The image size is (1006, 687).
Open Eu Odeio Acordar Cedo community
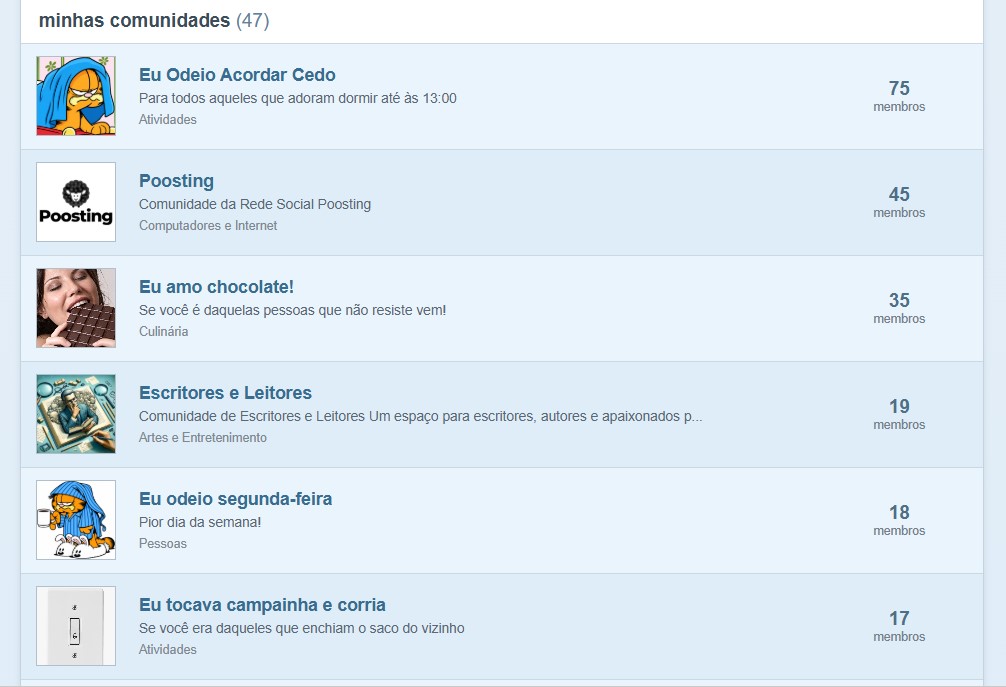coord(237,75)
